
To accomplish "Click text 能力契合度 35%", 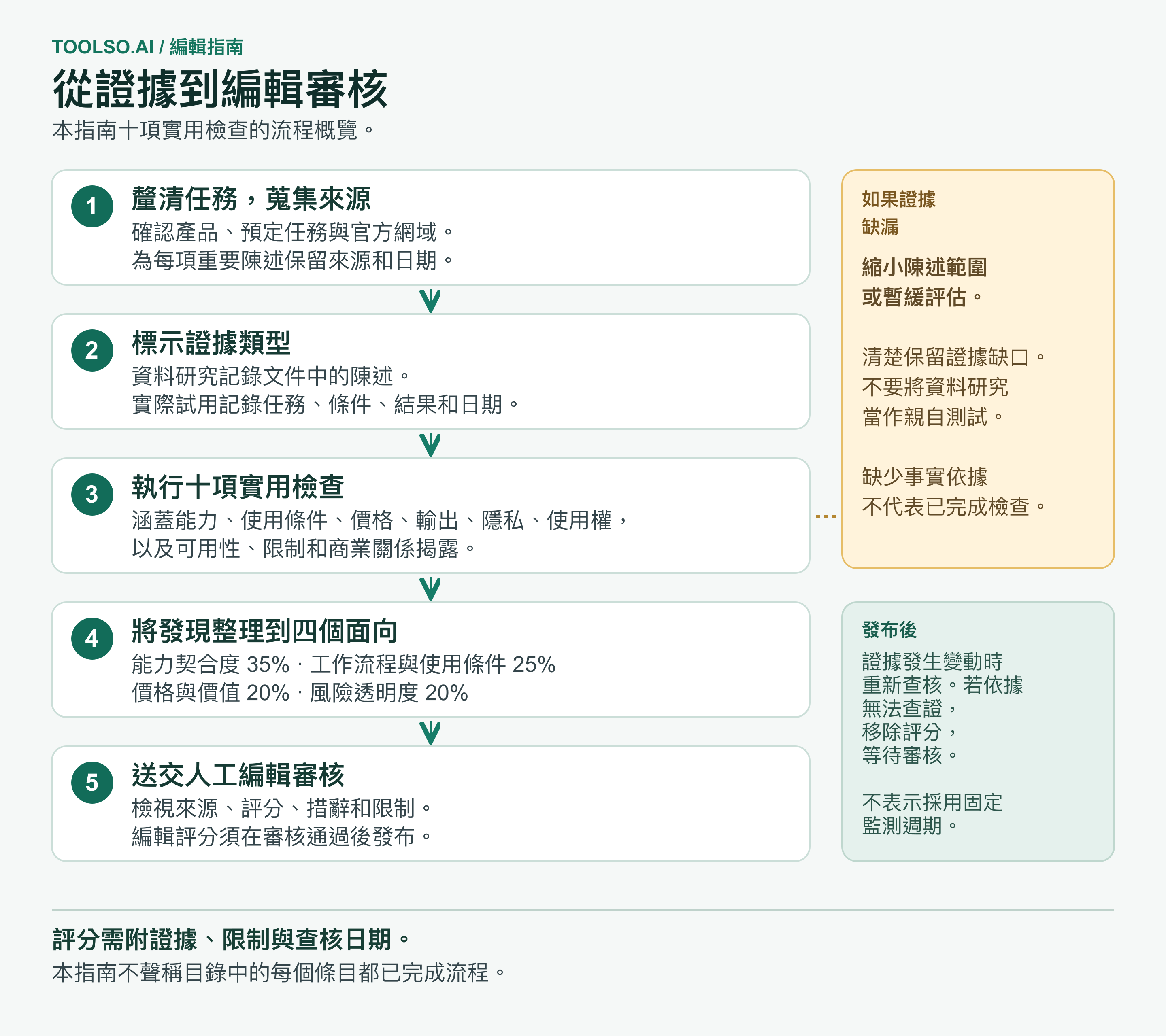I will [211, 664].
